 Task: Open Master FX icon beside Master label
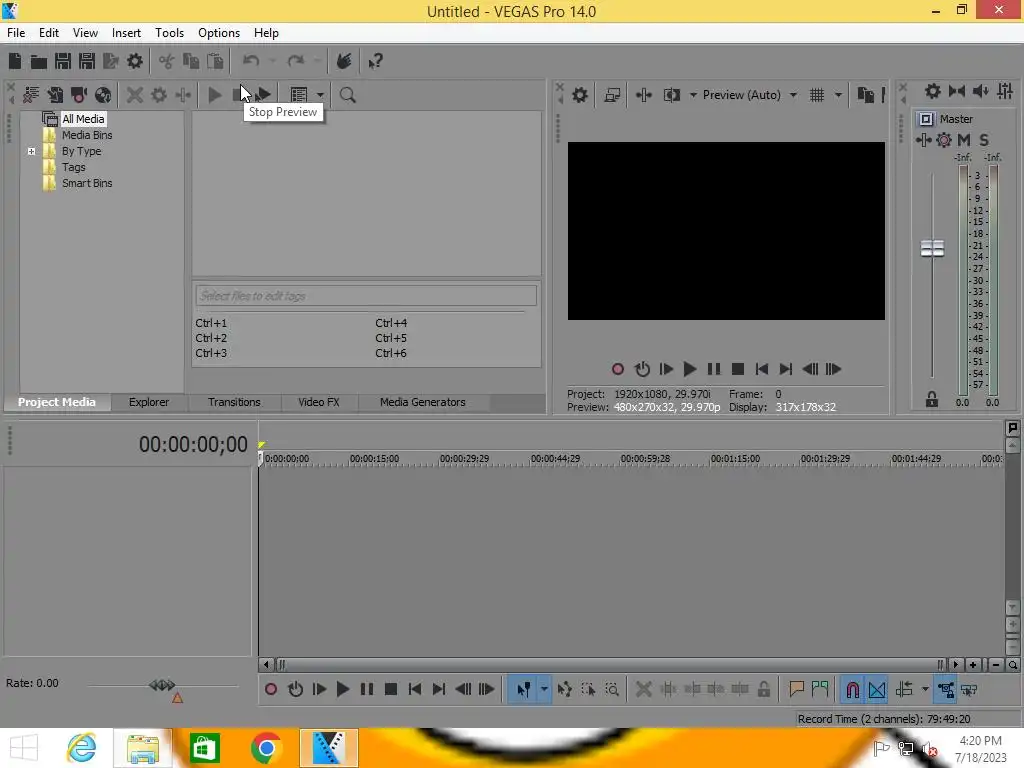point(925,119)
